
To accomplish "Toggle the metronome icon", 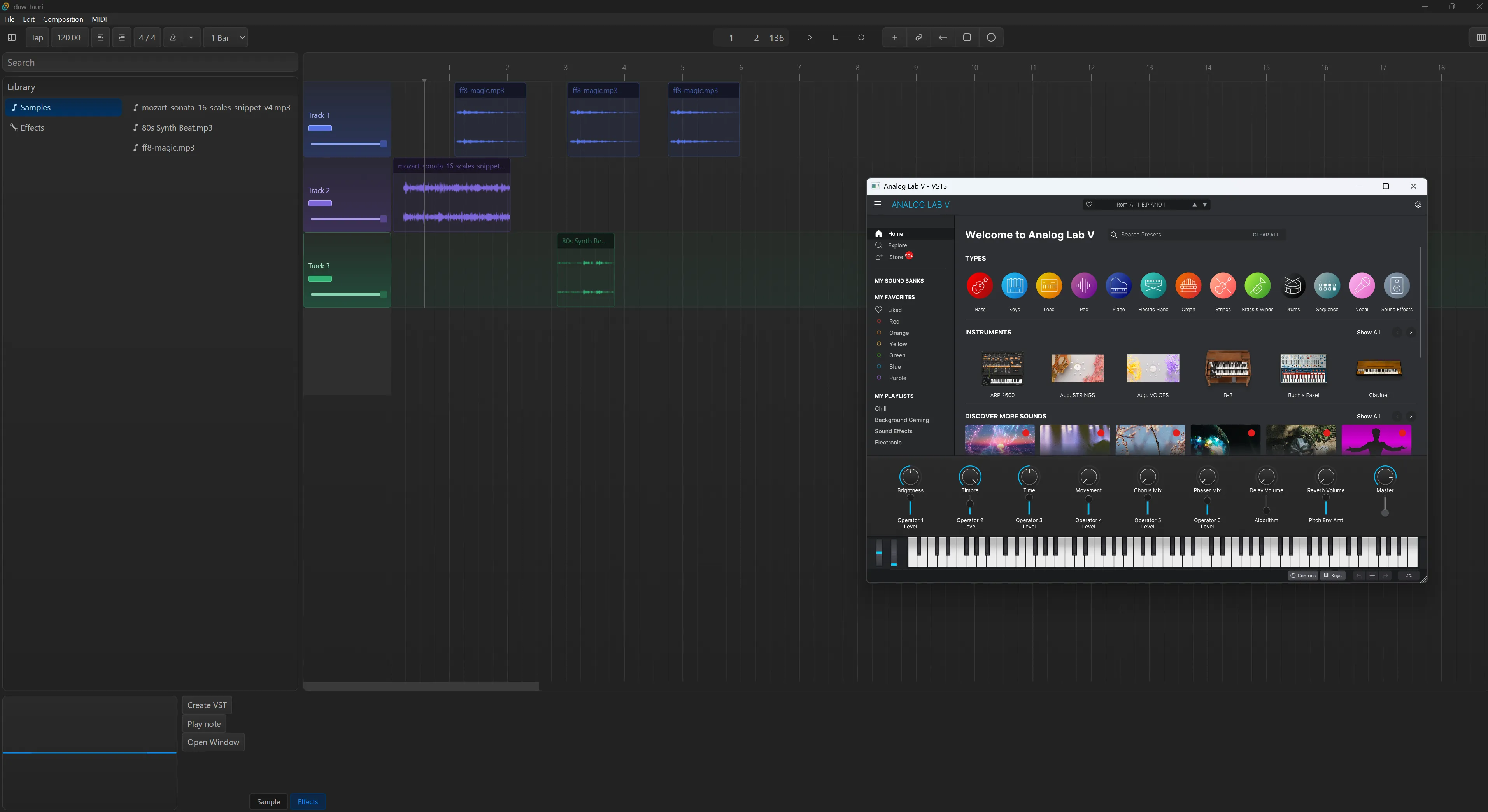I will [172, 38].
